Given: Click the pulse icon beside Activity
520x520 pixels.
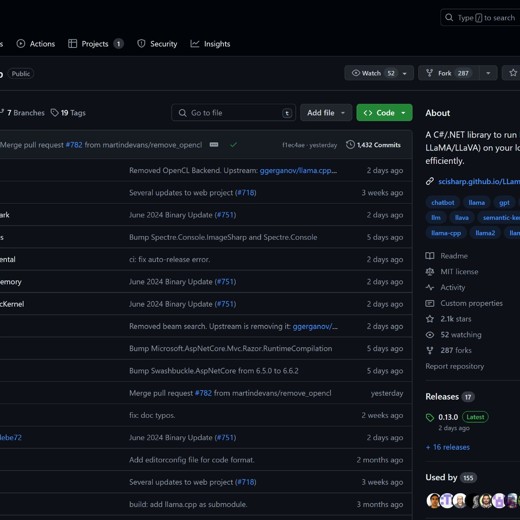Looking at the screenshot, I should click(430, 287).
